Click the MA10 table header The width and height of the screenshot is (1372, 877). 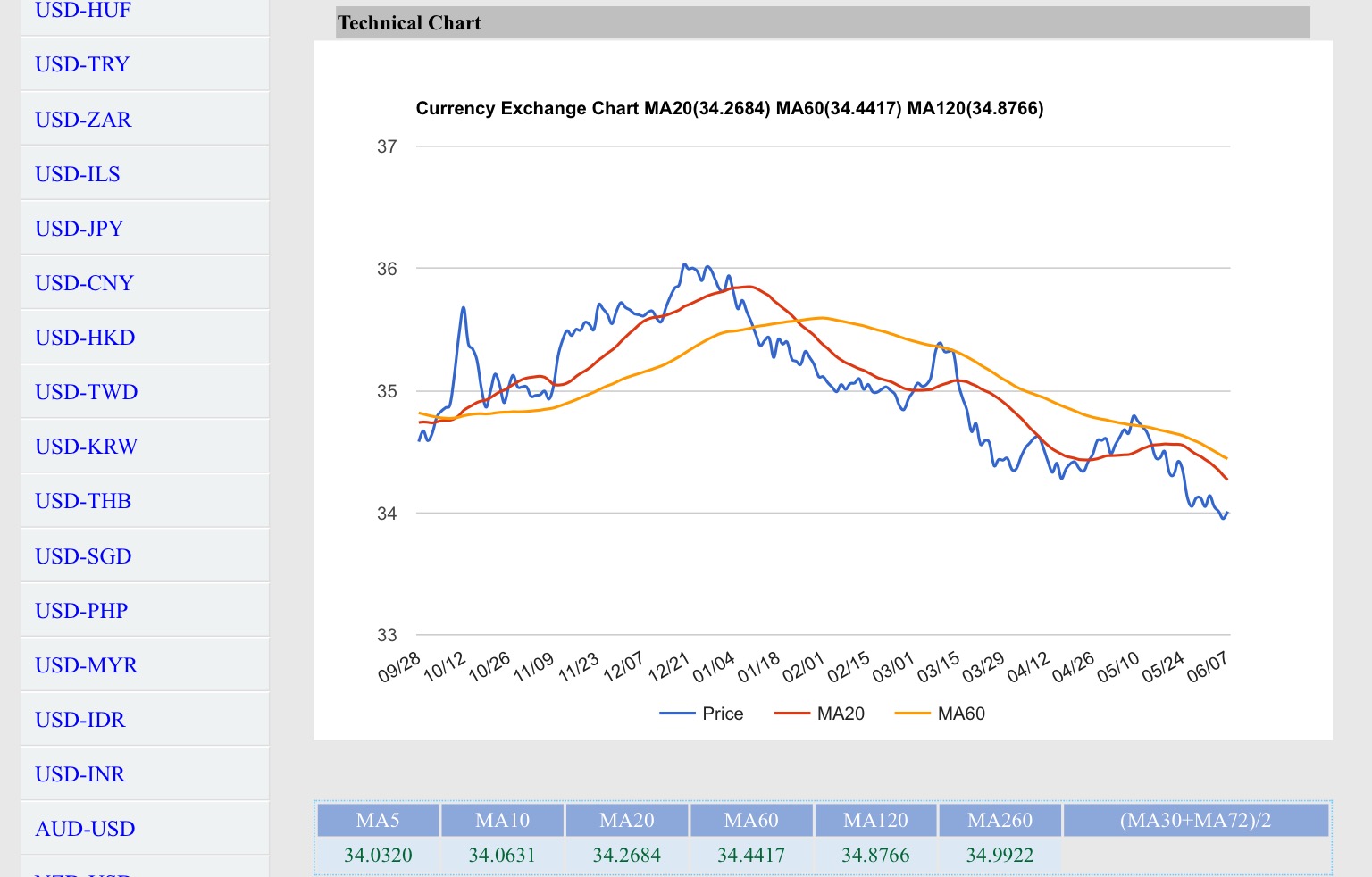[502, 820]
